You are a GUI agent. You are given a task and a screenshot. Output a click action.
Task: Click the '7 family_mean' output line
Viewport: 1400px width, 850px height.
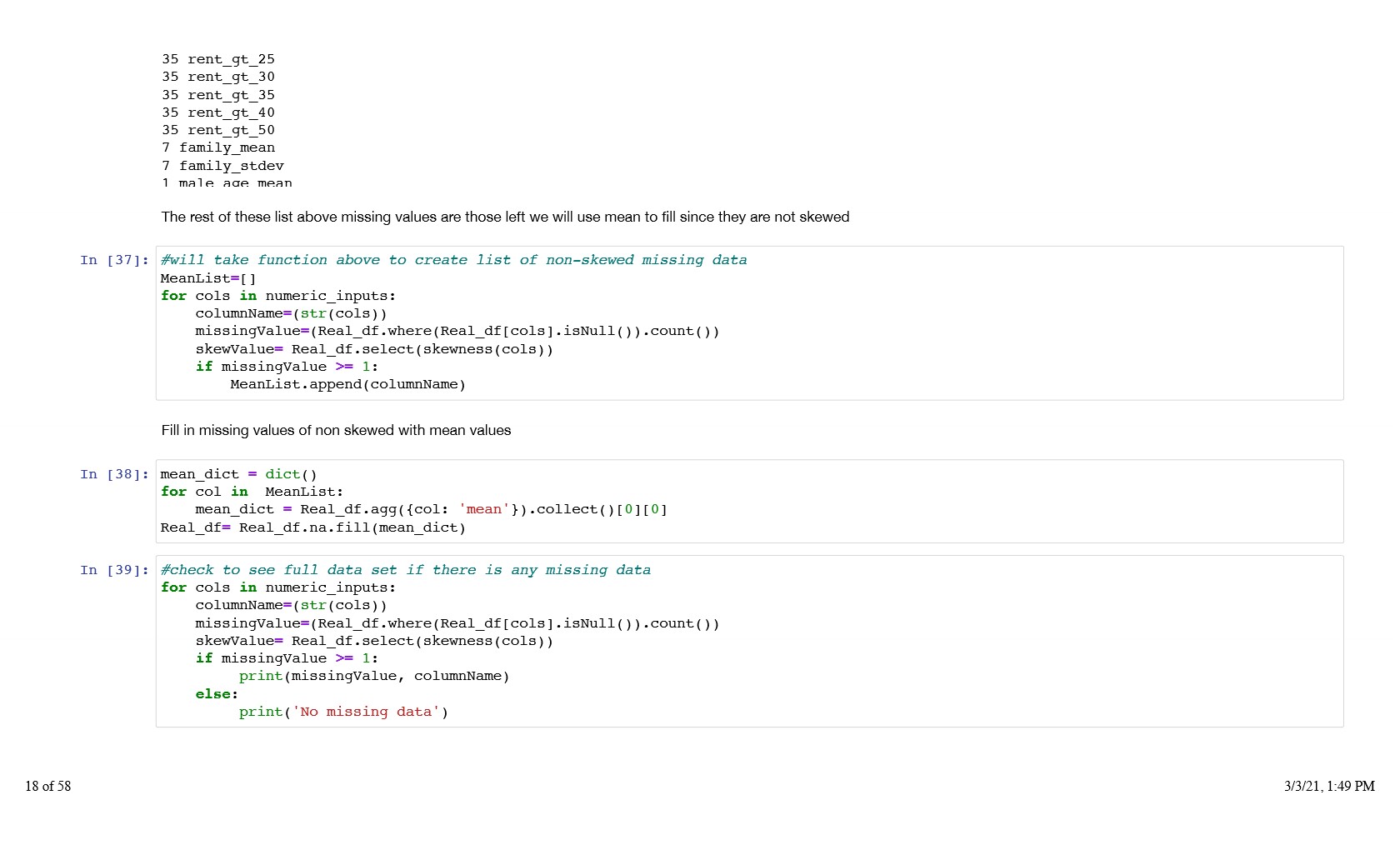tap(218, 147)
